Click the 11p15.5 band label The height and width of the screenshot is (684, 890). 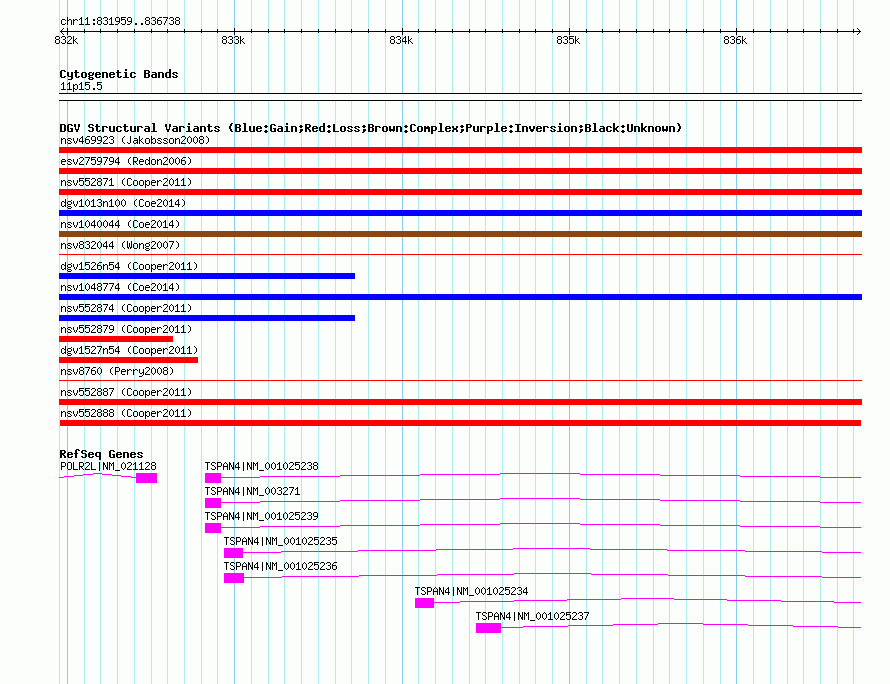81,86
